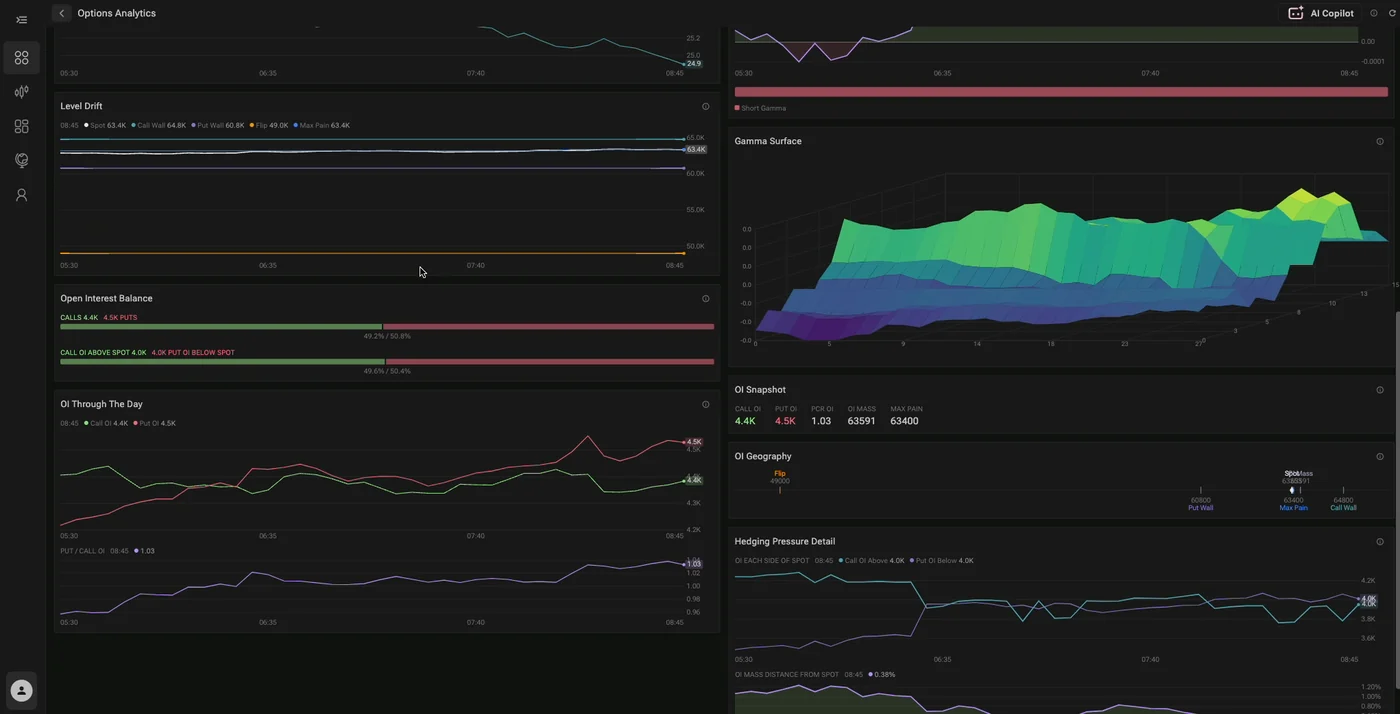Click the Call Wall 64800 marker
The width and height of the screenshot is (1400, 714).
tap(1343, 500)
